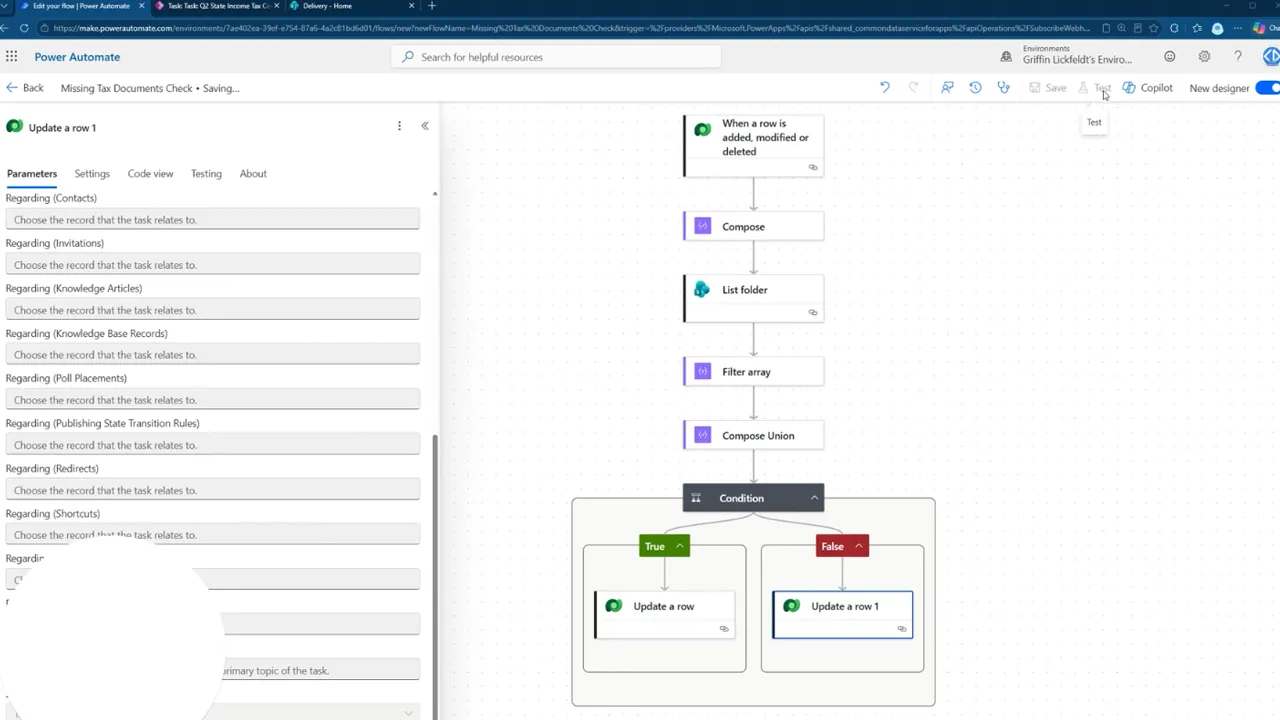
Task: Open the About tab
Action: (253, 174)
